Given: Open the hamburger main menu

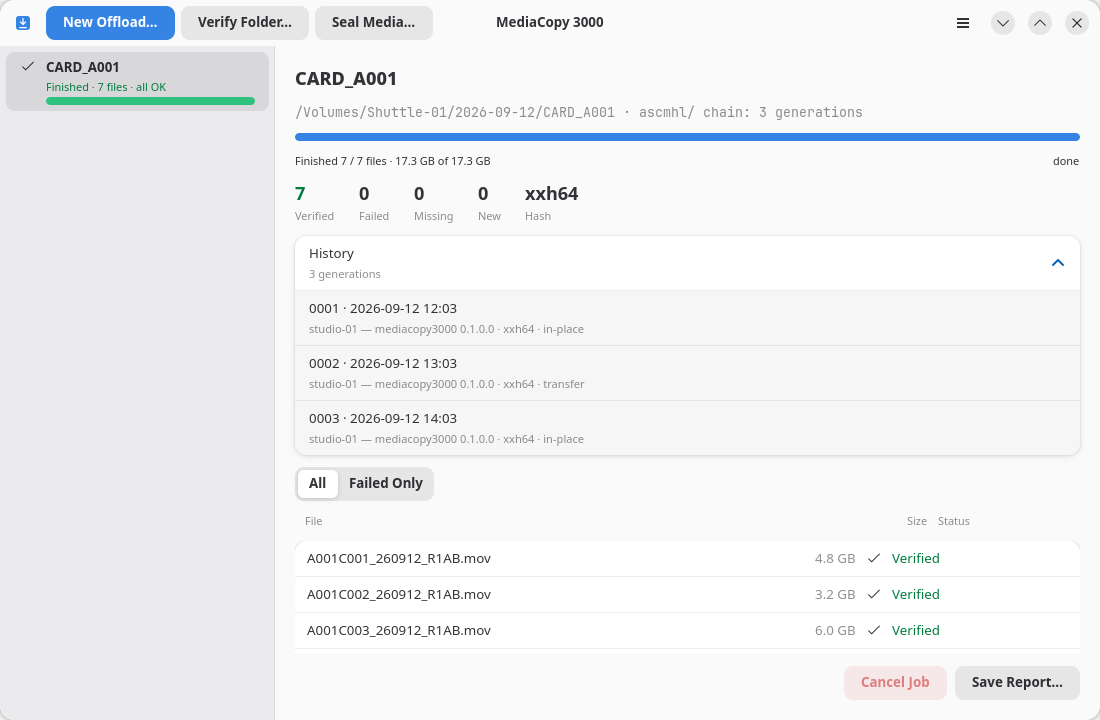Looking at the screenshot, I should (962, 23).
